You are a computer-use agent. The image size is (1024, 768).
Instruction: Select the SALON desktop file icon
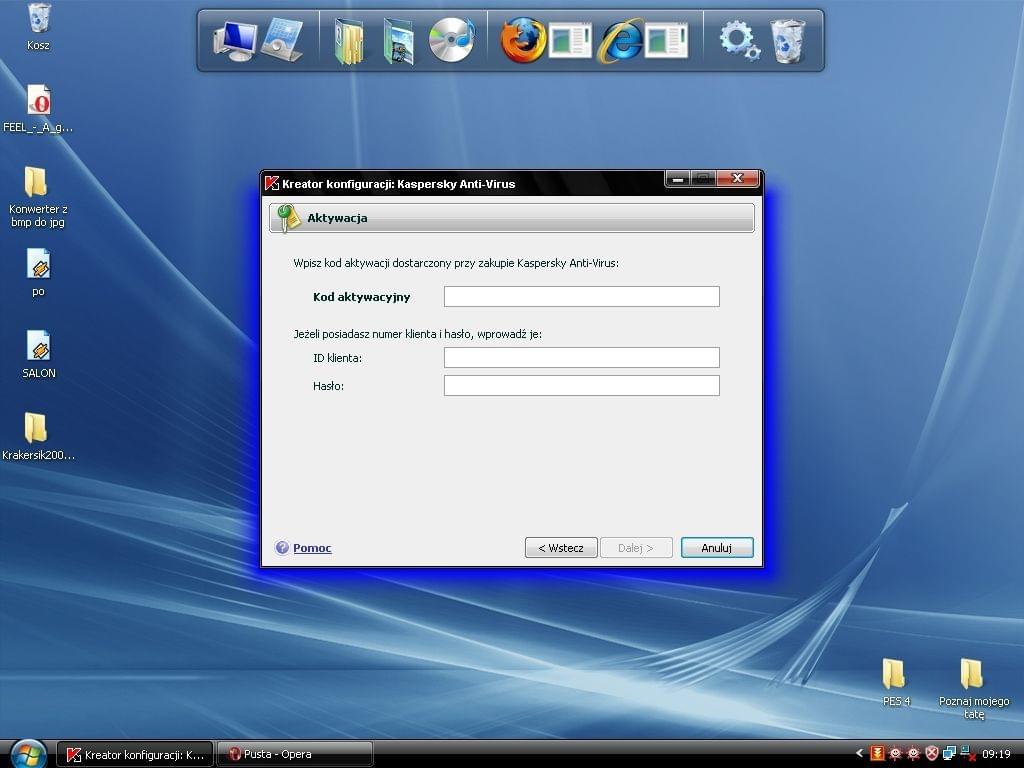[x=39, y=355]
